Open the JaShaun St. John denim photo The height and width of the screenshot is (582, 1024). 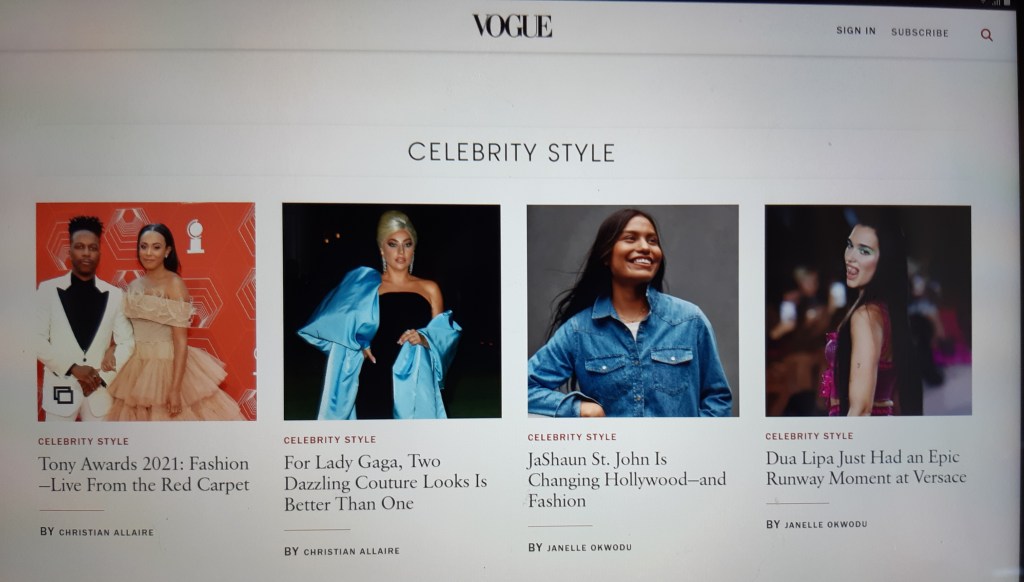point(633,311)
